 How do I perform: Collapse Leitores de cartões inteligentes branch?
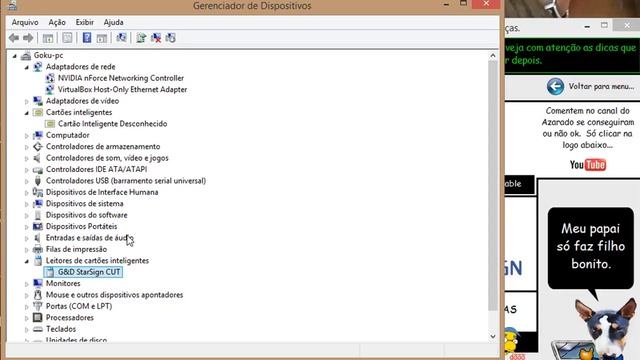tap(27, 261)
